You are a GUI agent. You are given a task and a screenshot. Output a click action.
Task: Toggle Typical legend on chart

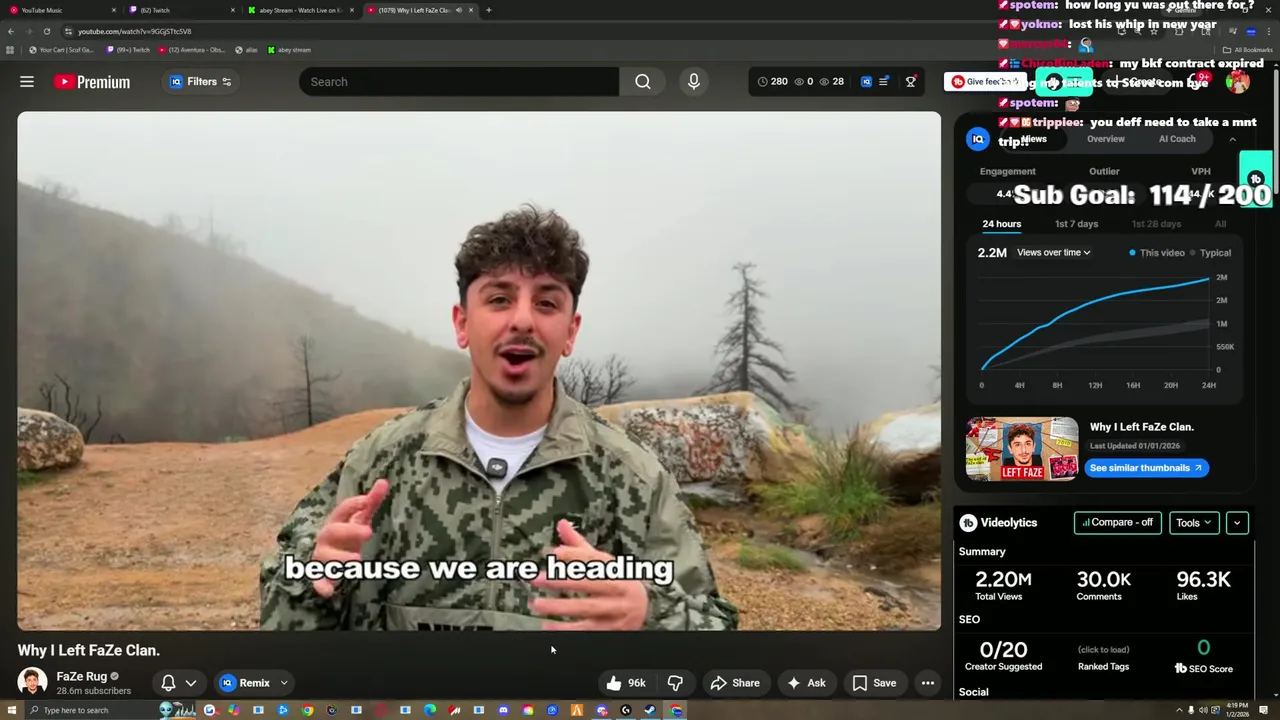pos(1210,253)
